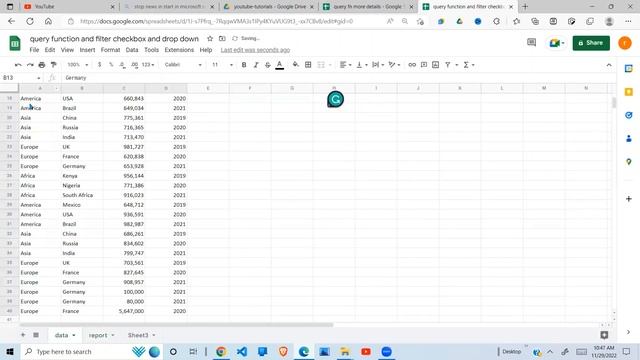This screenshot has width=640, height=360.
Task: Show the all sheets list
Action: click(36, 335)
